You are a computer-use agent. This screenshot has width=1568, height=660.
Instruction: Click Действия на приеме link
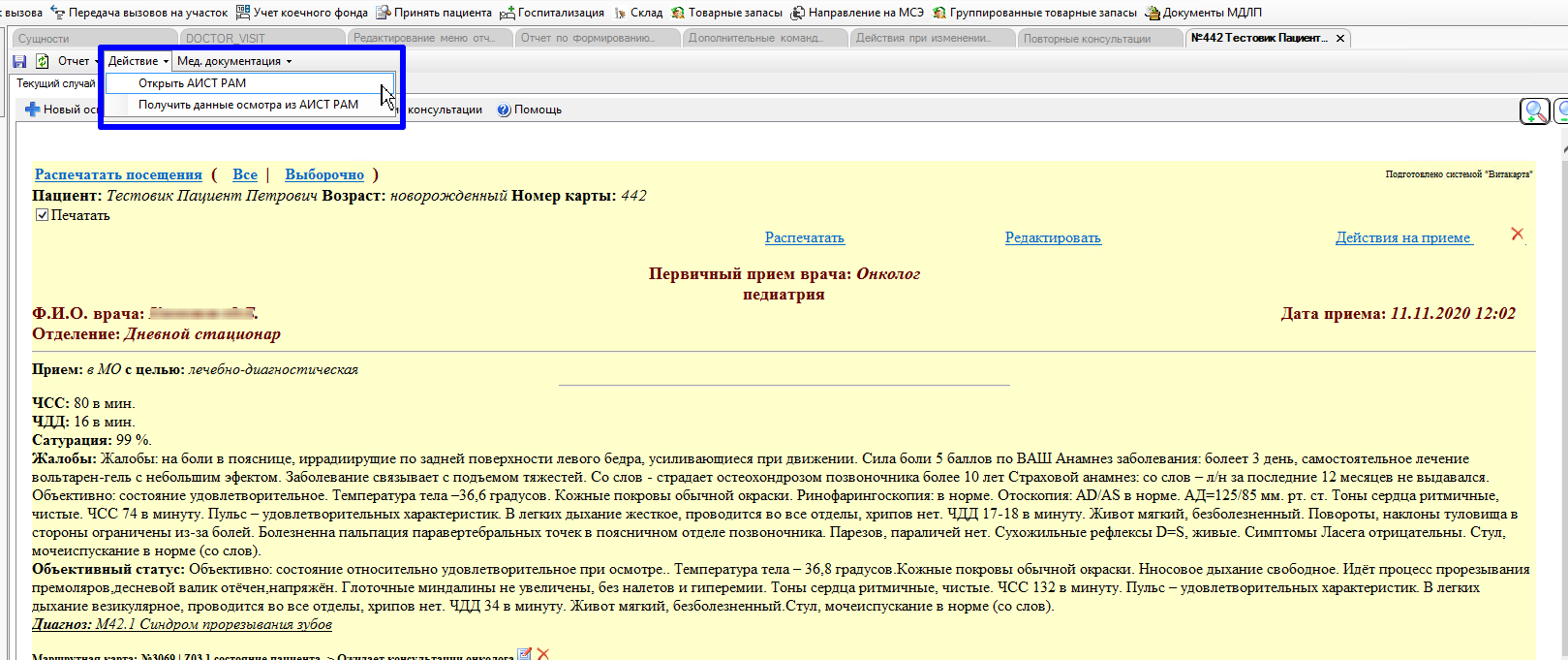1404,237
